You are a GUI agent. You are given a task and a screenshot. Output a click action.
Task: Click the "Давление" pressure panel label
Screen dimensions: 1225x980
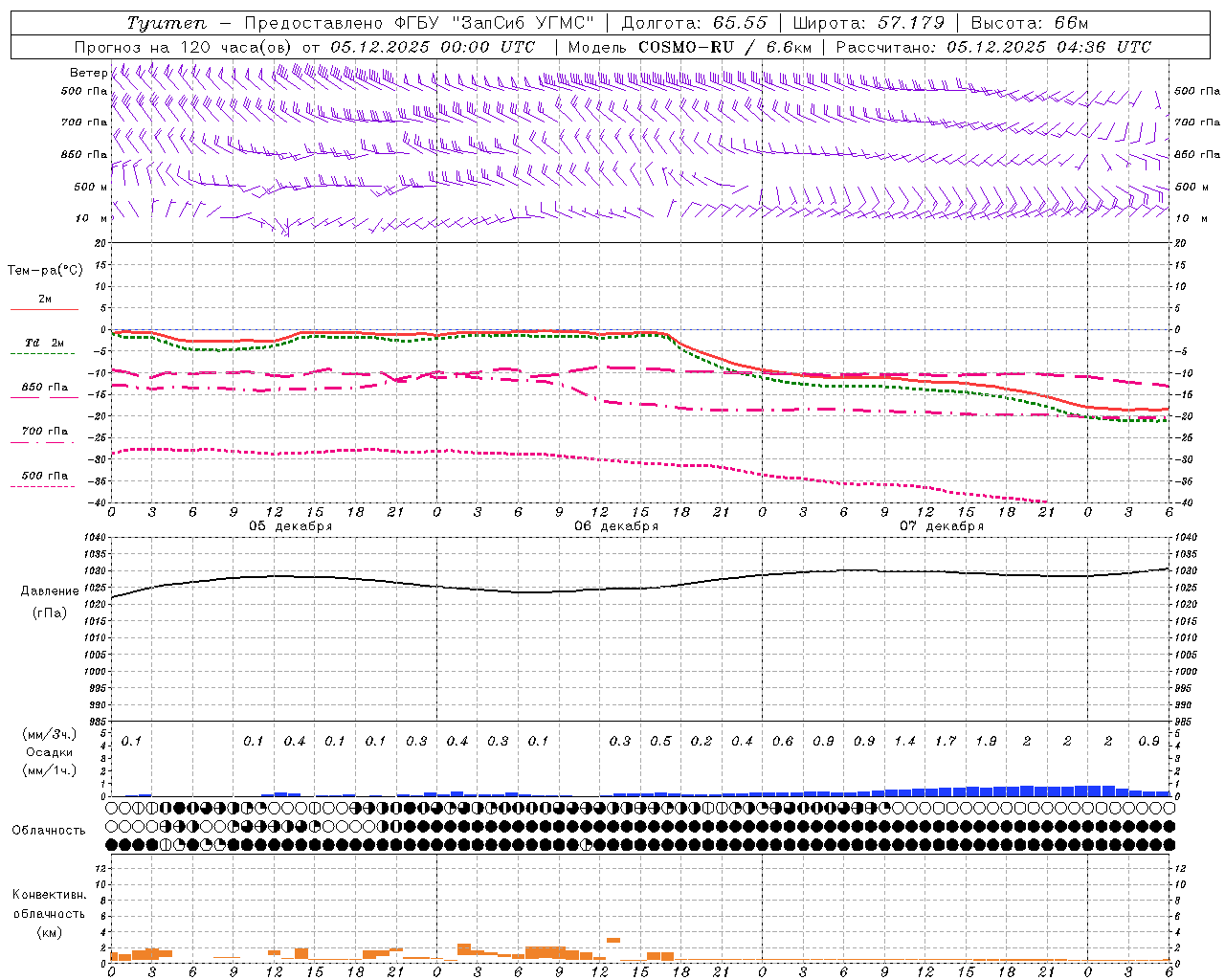click(x=50, y=590)
